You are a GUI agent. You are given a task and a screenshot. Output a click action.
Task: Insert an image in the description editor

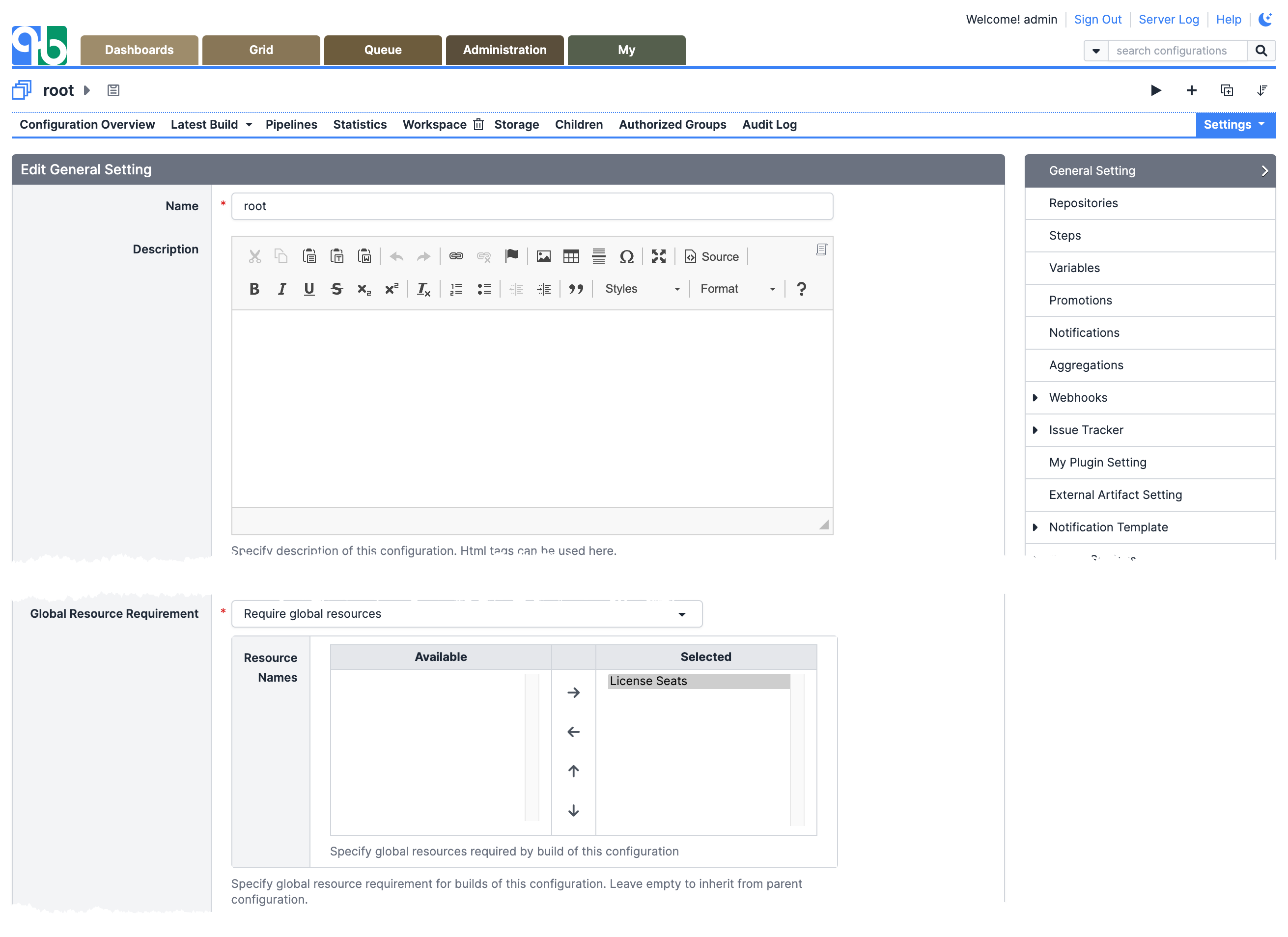(x=543, y=257)
